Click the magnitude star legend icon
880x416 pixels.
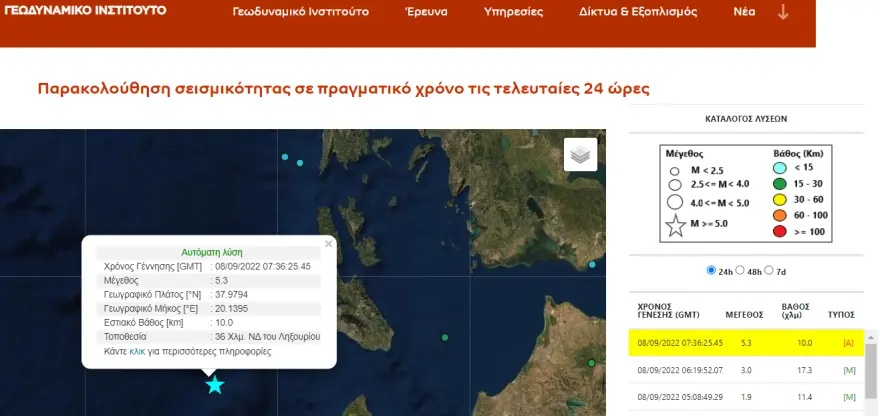point(676,227)
